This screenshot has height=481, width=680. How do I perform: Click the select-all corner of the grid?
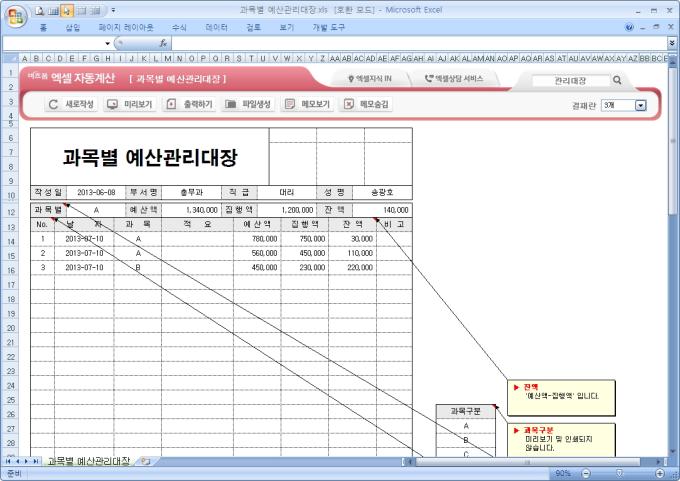click(x=11, y=58)
